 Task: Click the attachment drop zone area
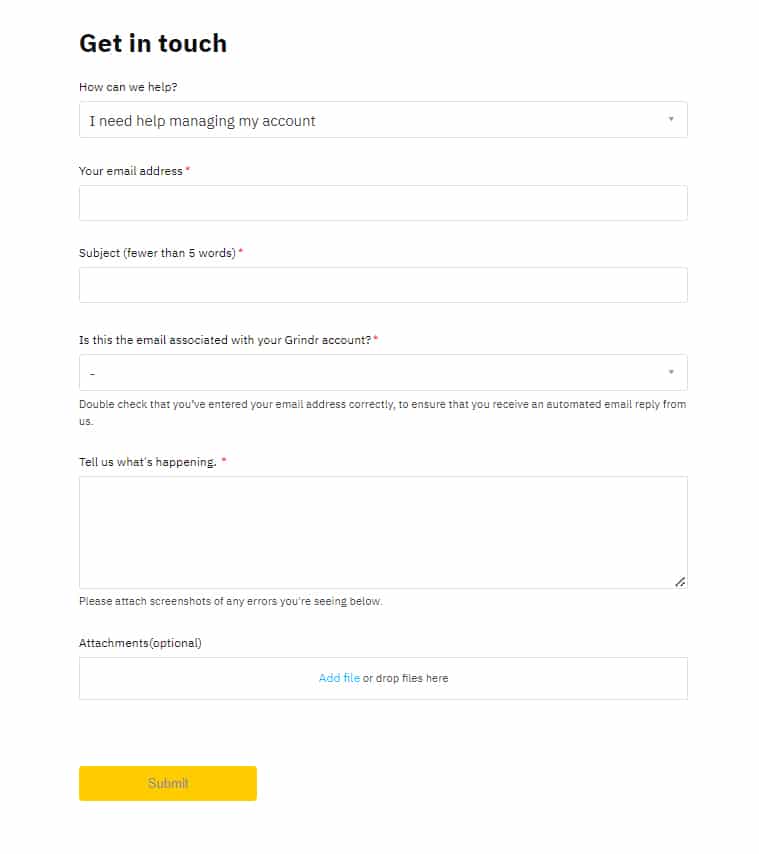[x=500, y=678]
